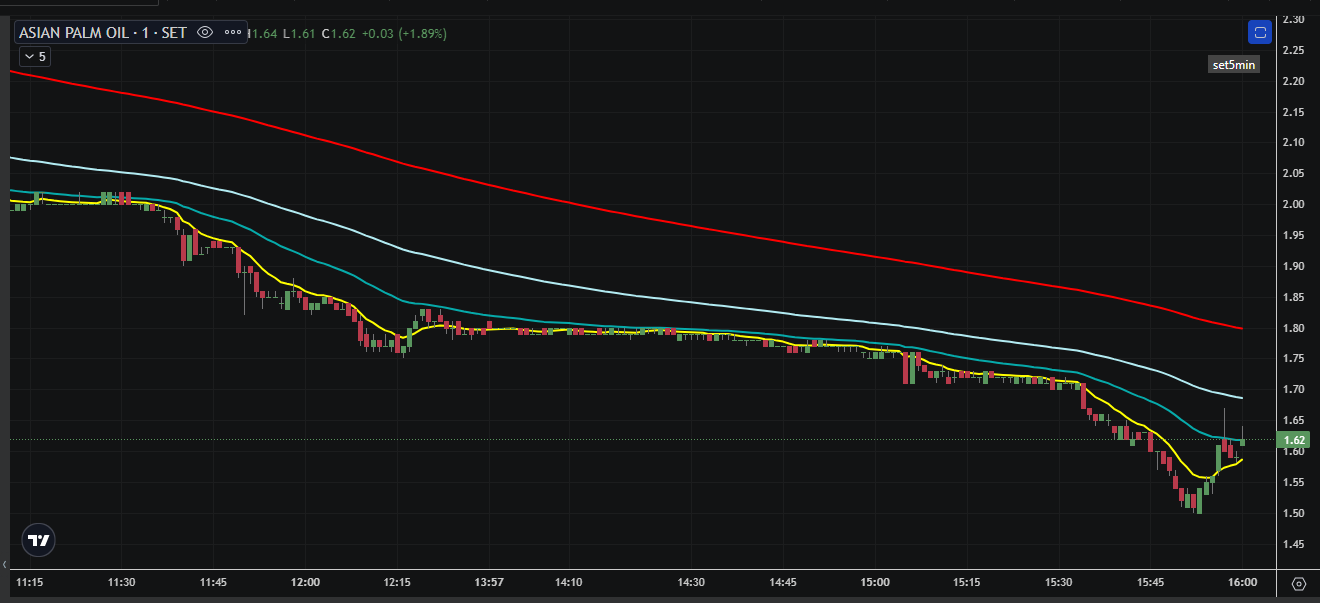Click the close value C1.62
The image size is (1320, 603).
pos(338,33)
